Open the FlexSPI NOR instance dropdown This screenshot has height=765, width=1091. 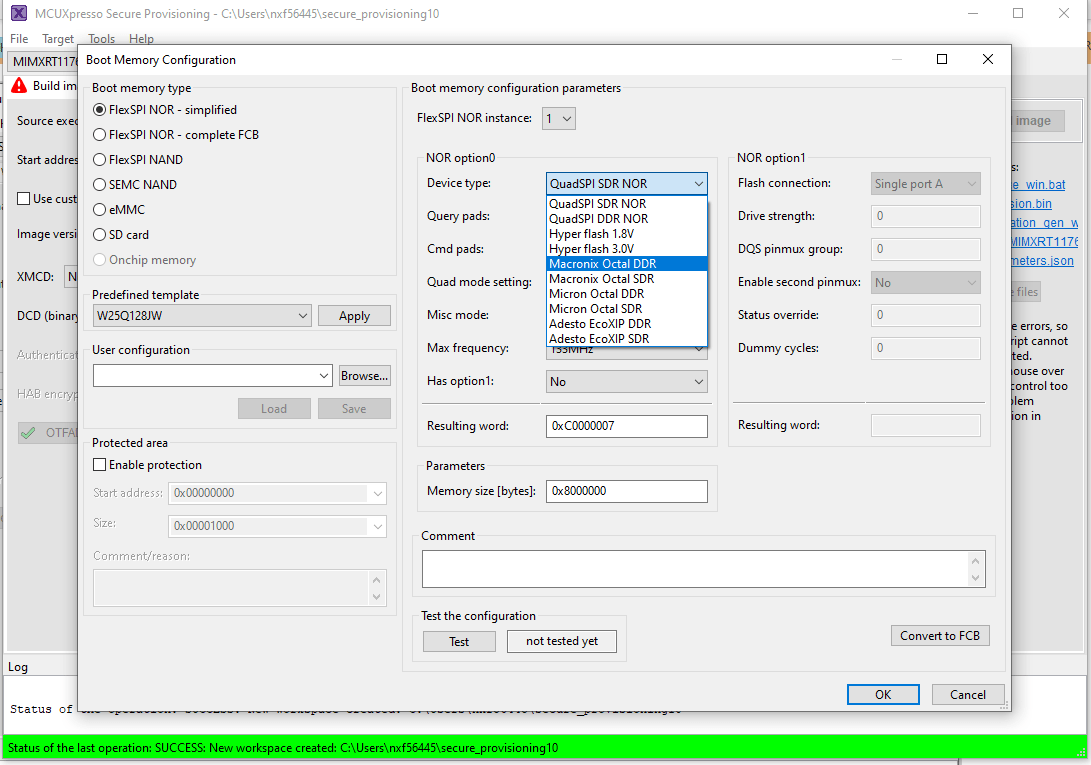[x=558, y=117]
